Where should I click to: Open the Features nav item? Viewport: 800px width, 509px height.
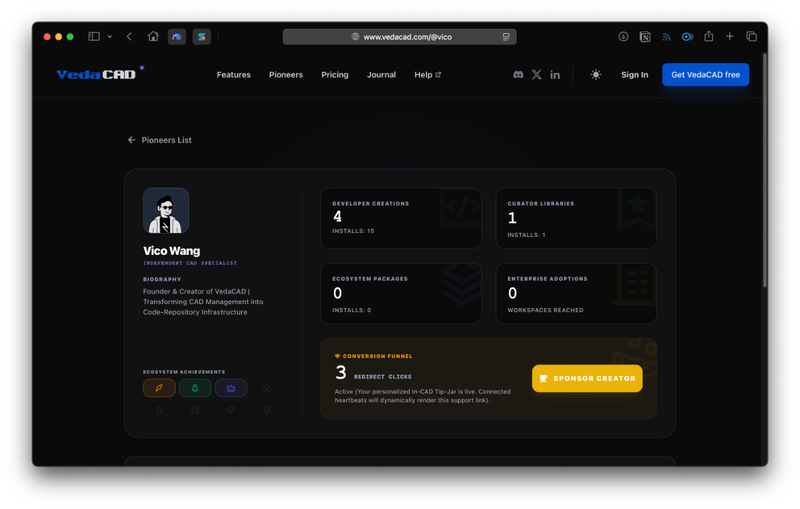[234, 74]
